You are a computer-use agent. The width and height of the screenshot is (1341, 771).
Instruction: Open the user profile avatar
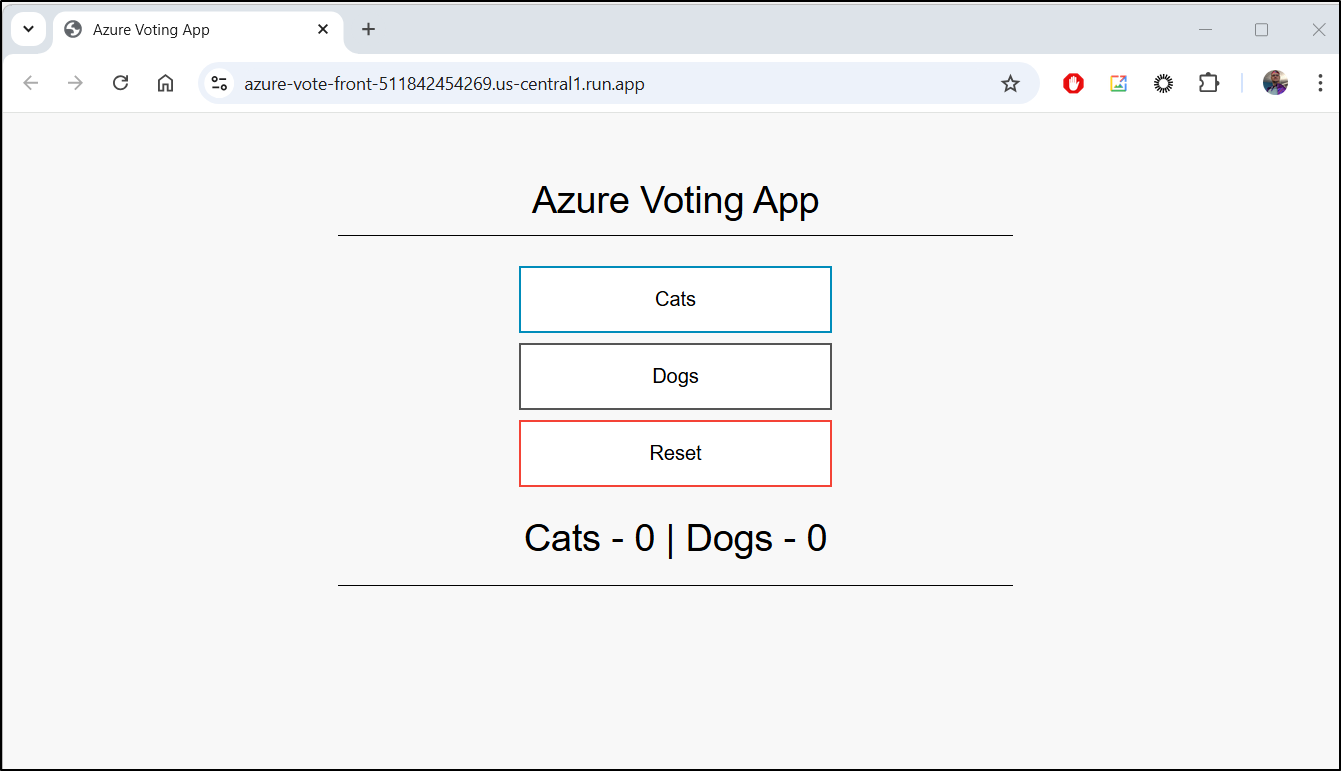(1275, 83)
